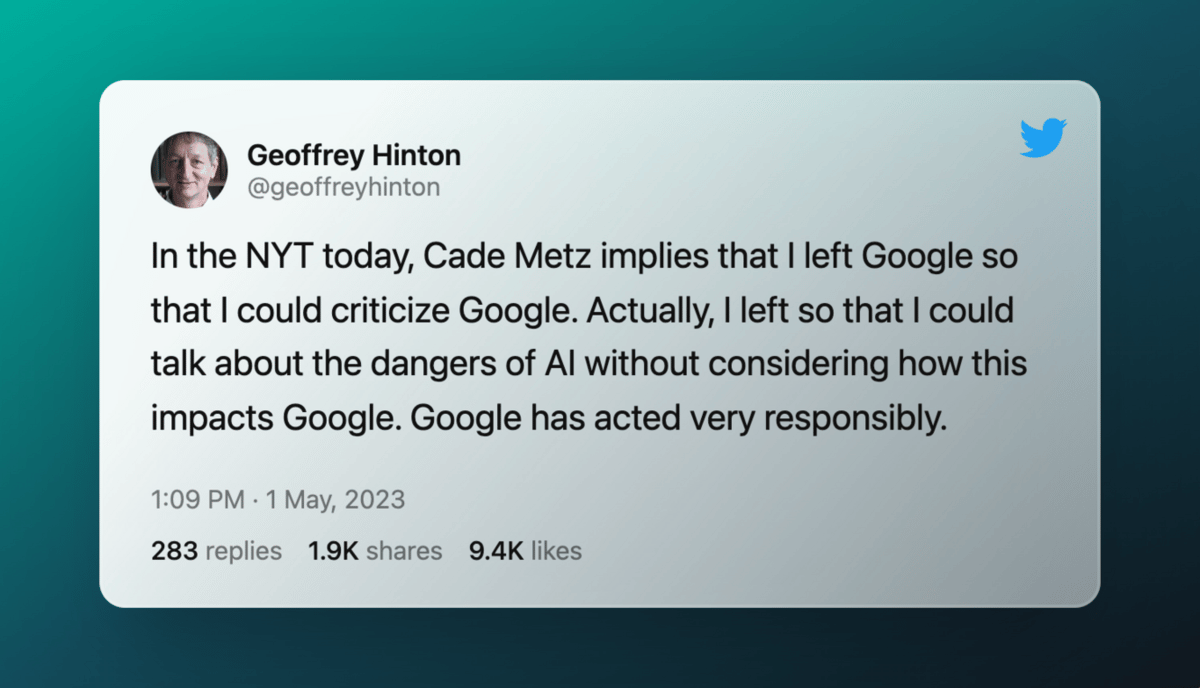Screen dimensions: 1200x688
Task: Click the 1:09 PM timestamp
Action: tap(195, 500)
